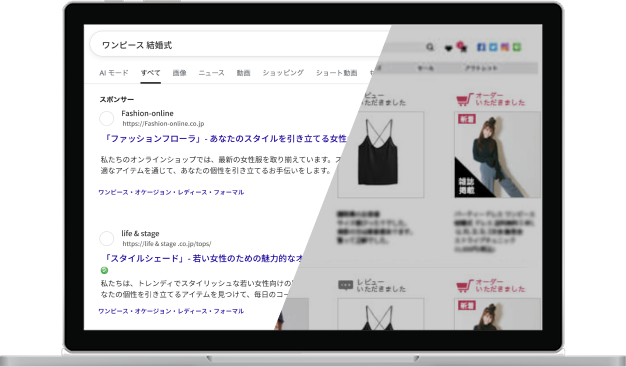Screen dimensions: 626x367
Task: Open the Instagram social icon
Action: 505,47
